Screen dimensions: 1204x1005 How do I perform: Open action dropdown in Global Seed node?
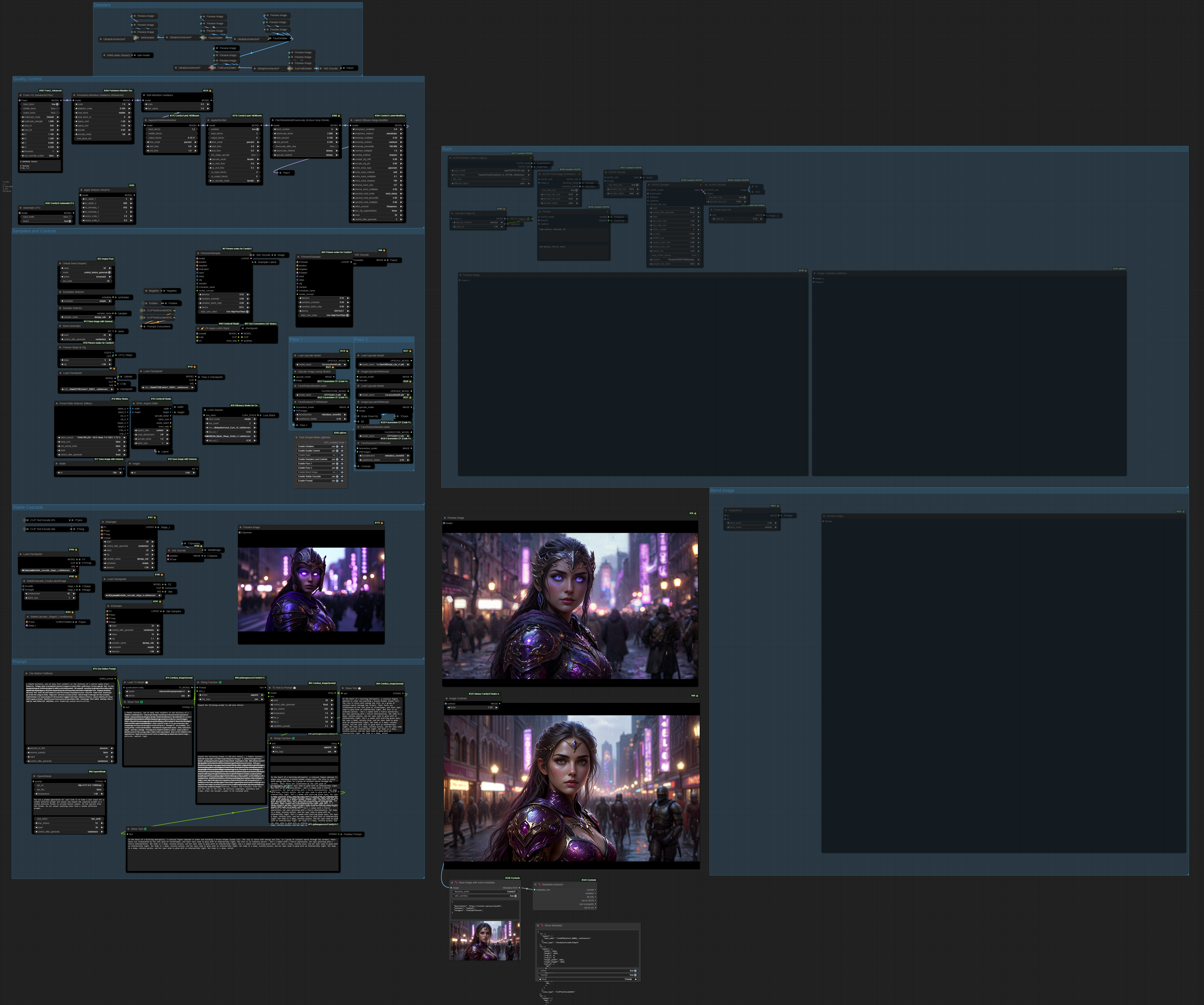[x=86, y=277]
